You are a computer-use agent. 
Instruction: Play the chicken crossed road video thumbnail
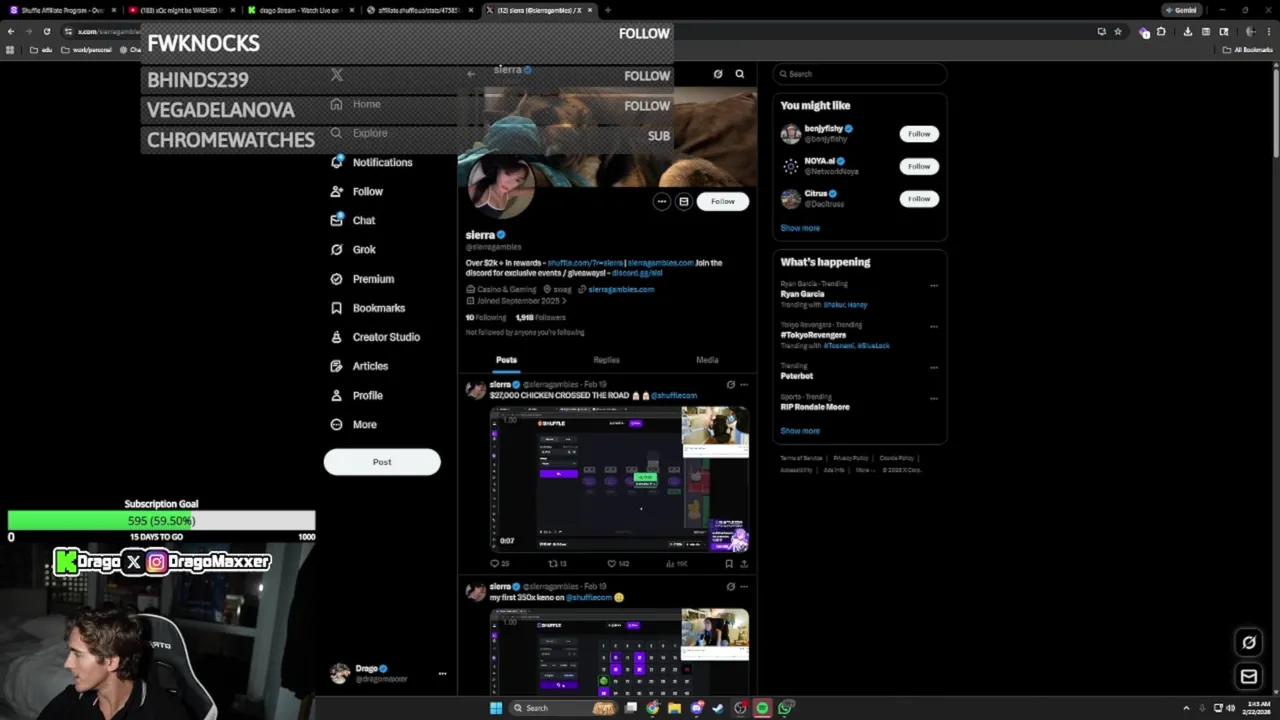coord(619,478)
